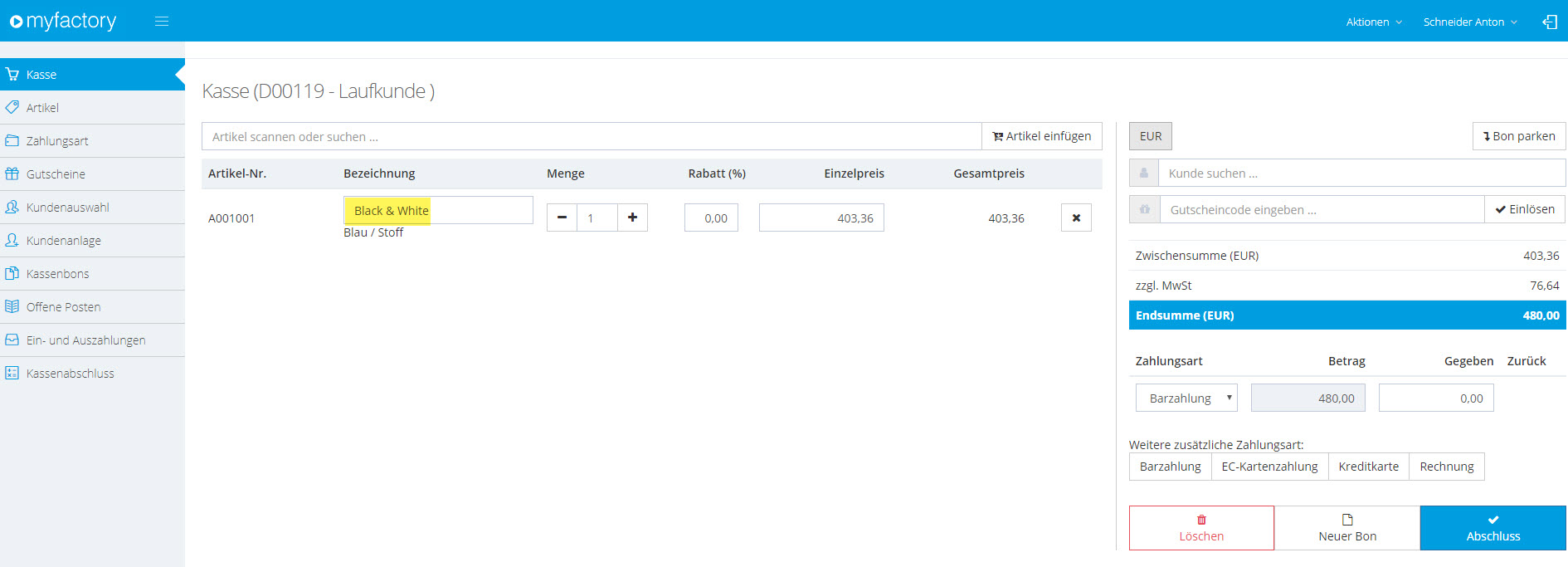Increase quantity with the plus button
This screenshot has height=567, width=1568.
click(x=632, y=218)
